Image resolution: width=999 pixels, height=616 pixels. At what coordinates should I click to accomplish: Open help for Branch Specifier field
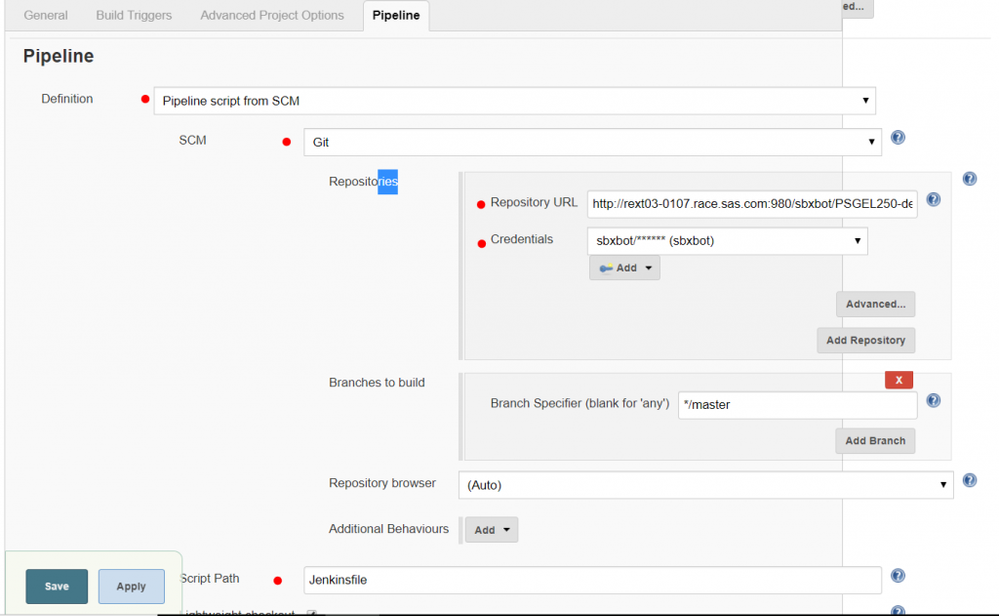click(x=933, y=401)
